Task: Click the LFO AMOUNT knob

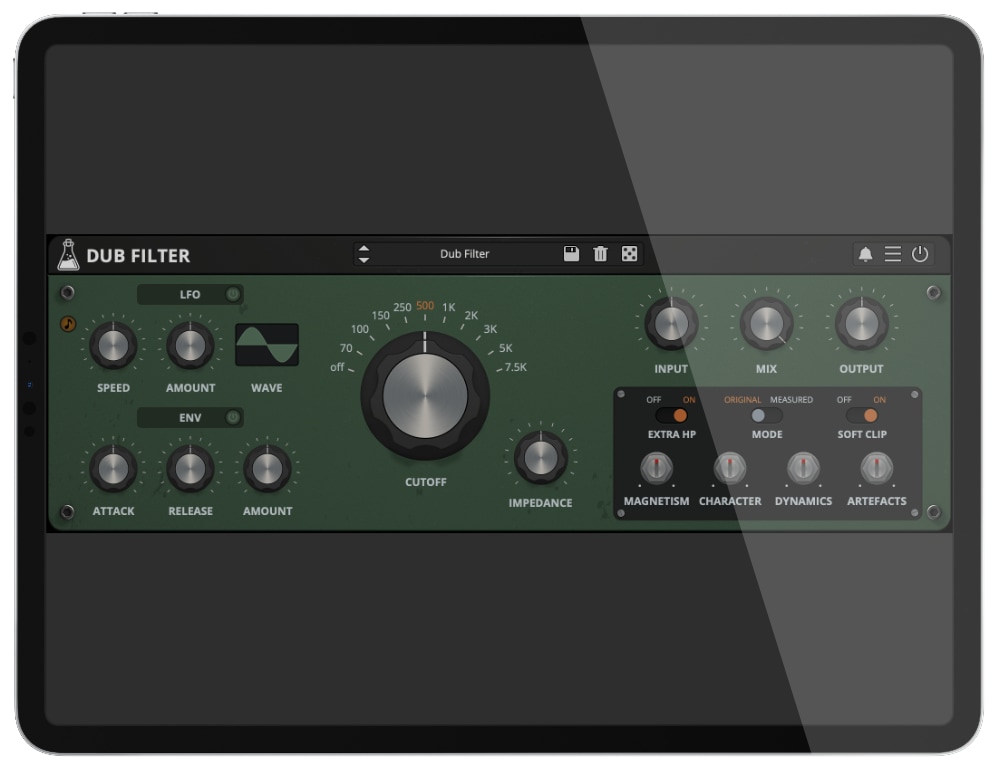Action: pos(190,346)
